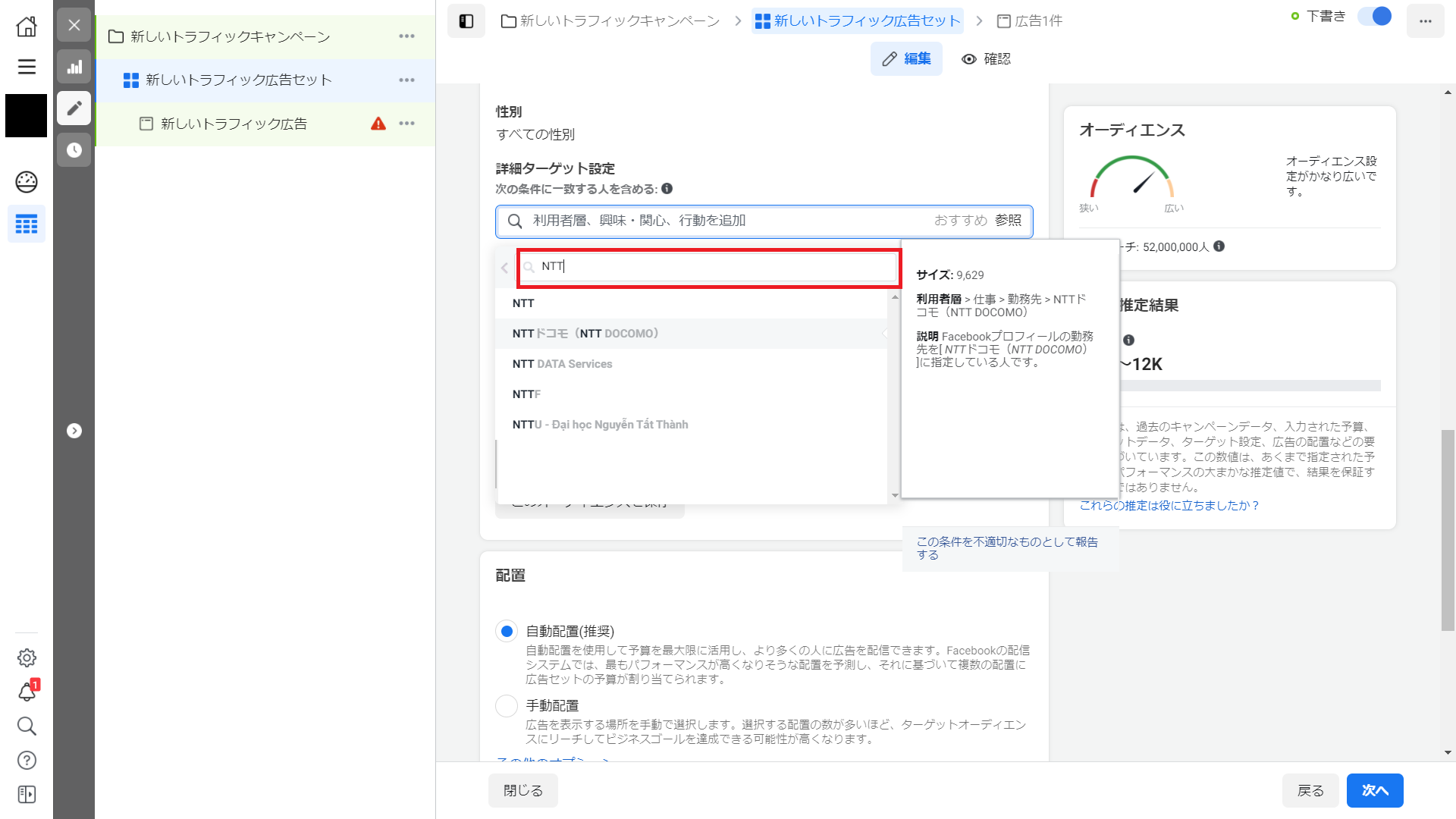1456x819 pixels.
Task: Select the pencil edit mode icon
Action: click(74, 108)
